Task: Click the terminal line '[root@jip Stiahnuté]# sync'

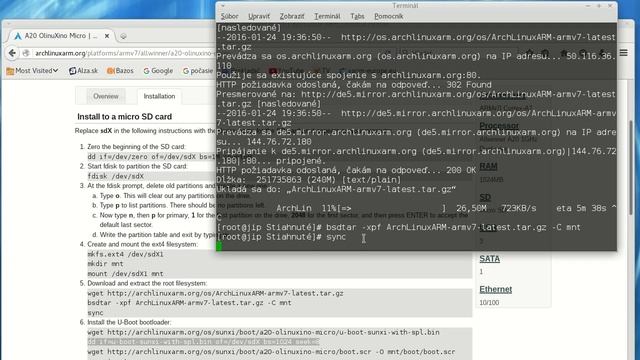Action: (282, 237)
